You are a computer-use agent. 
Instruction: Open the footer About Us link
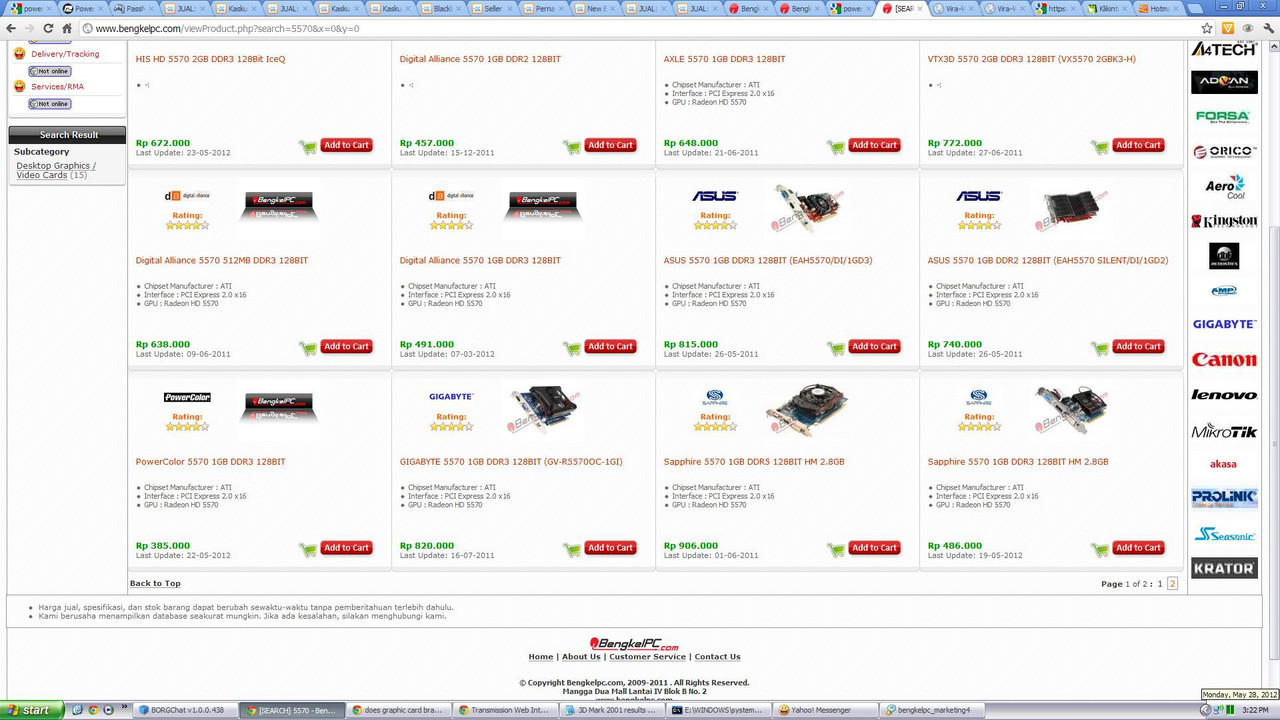coord(581,657)
